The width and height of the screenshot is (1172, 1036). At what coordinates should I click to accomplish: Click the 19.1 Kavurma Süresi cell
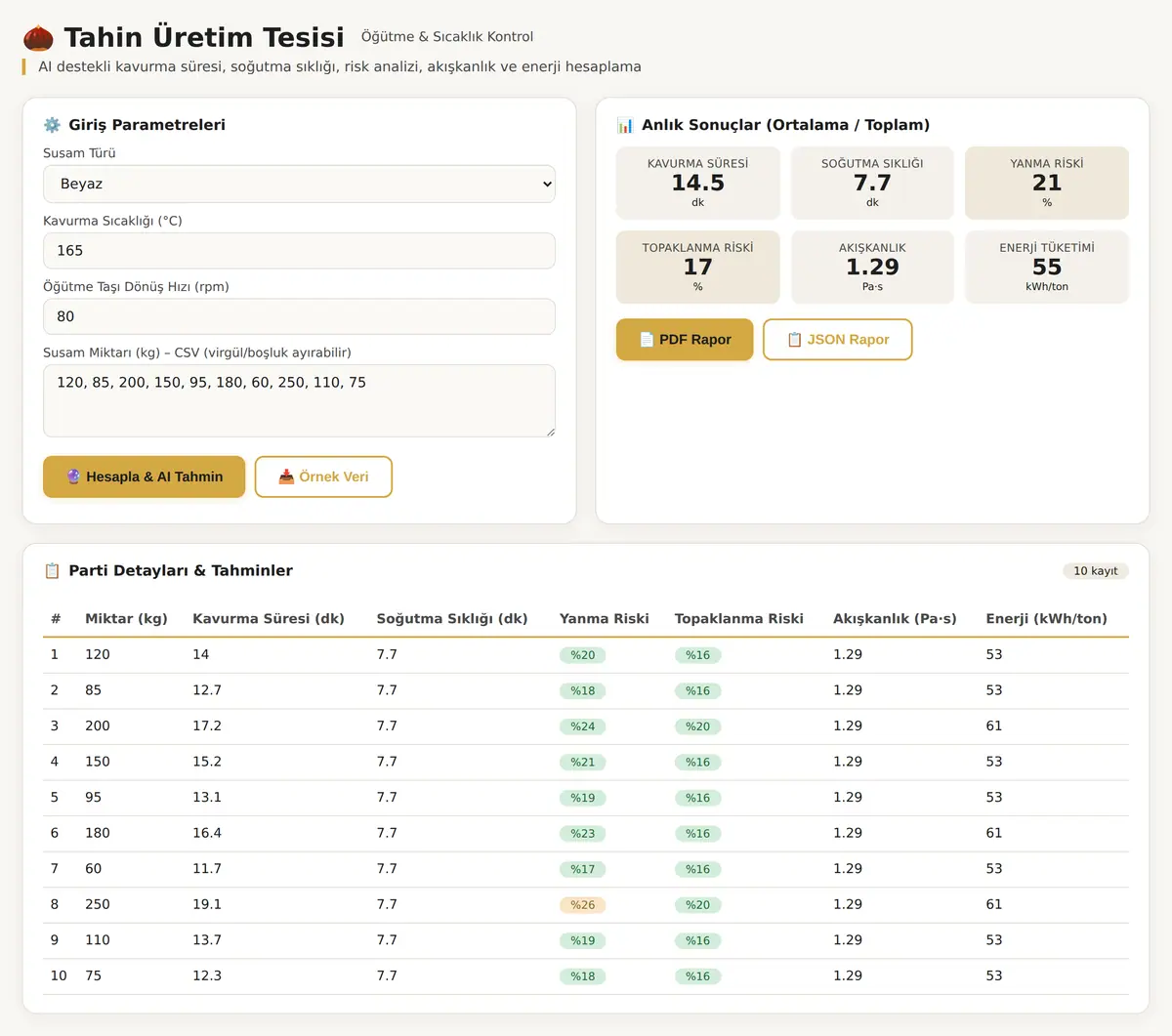coord(207,905)
